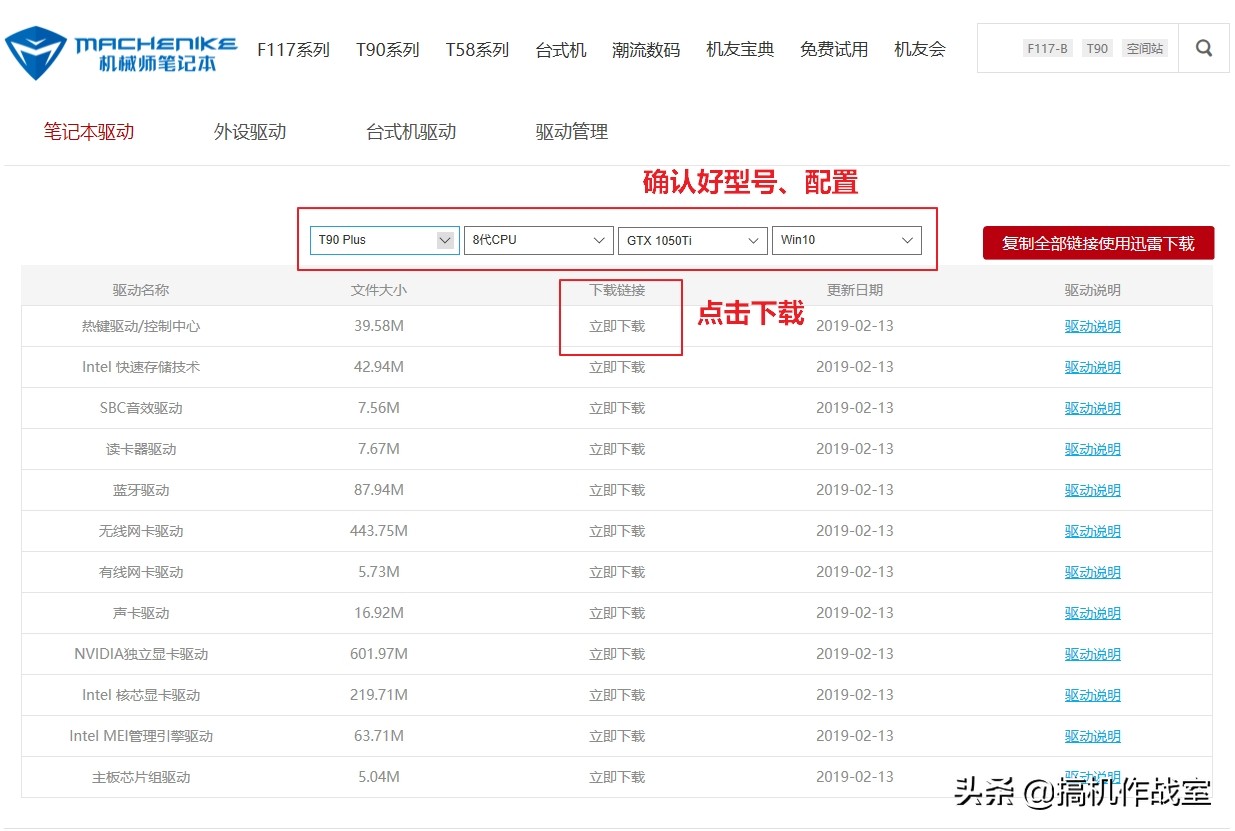This screenshot has height=831, width=1235.
Task: Switch to the 外设驱动 tab
Action: [249, 131]
